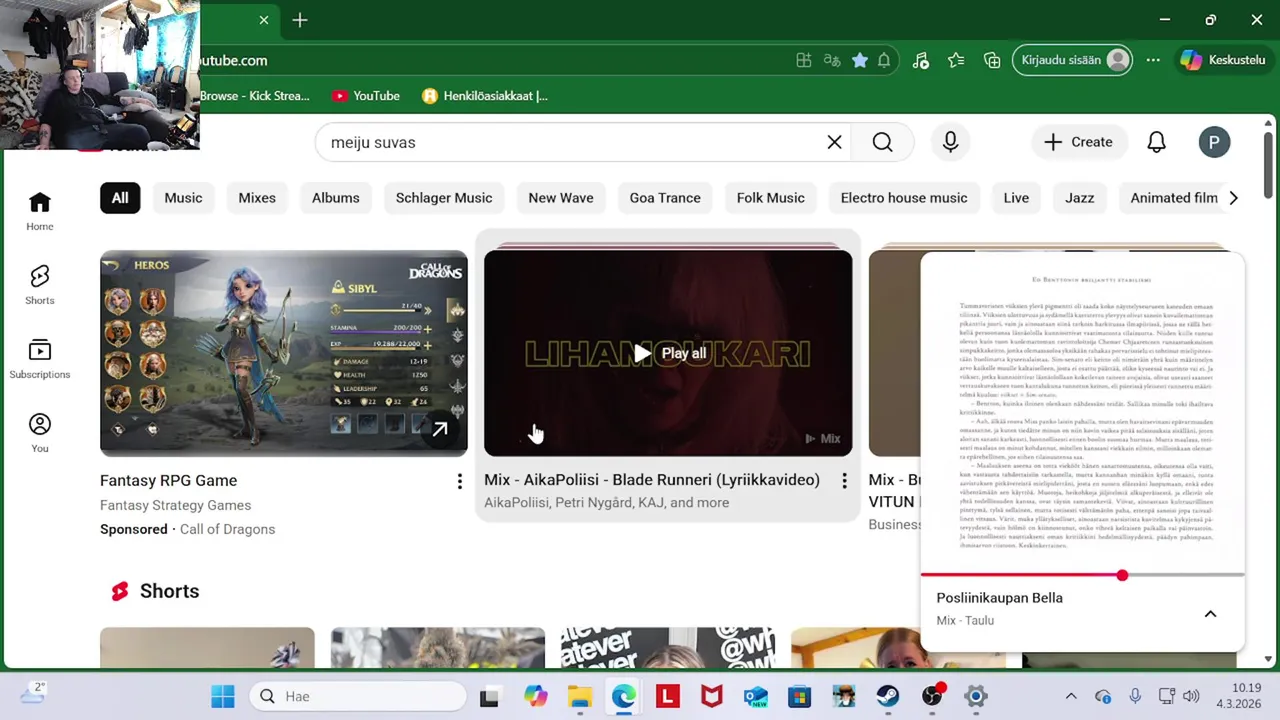
Task: Open McAfee from the taskbar
Action: click(711, 696)
